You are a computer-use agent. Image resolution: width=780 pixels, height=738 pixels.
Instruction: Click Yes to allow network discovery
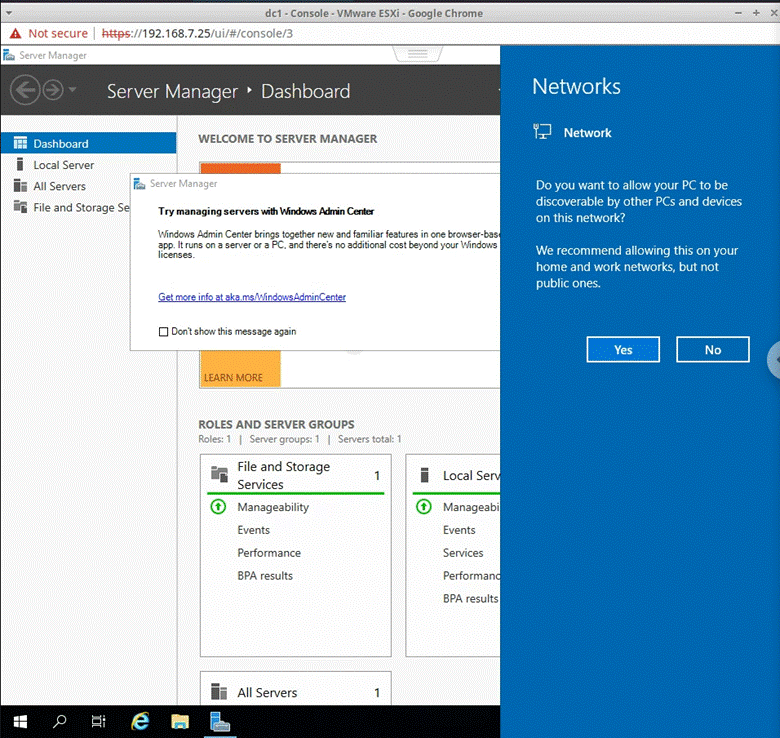(x=623, y=350)
